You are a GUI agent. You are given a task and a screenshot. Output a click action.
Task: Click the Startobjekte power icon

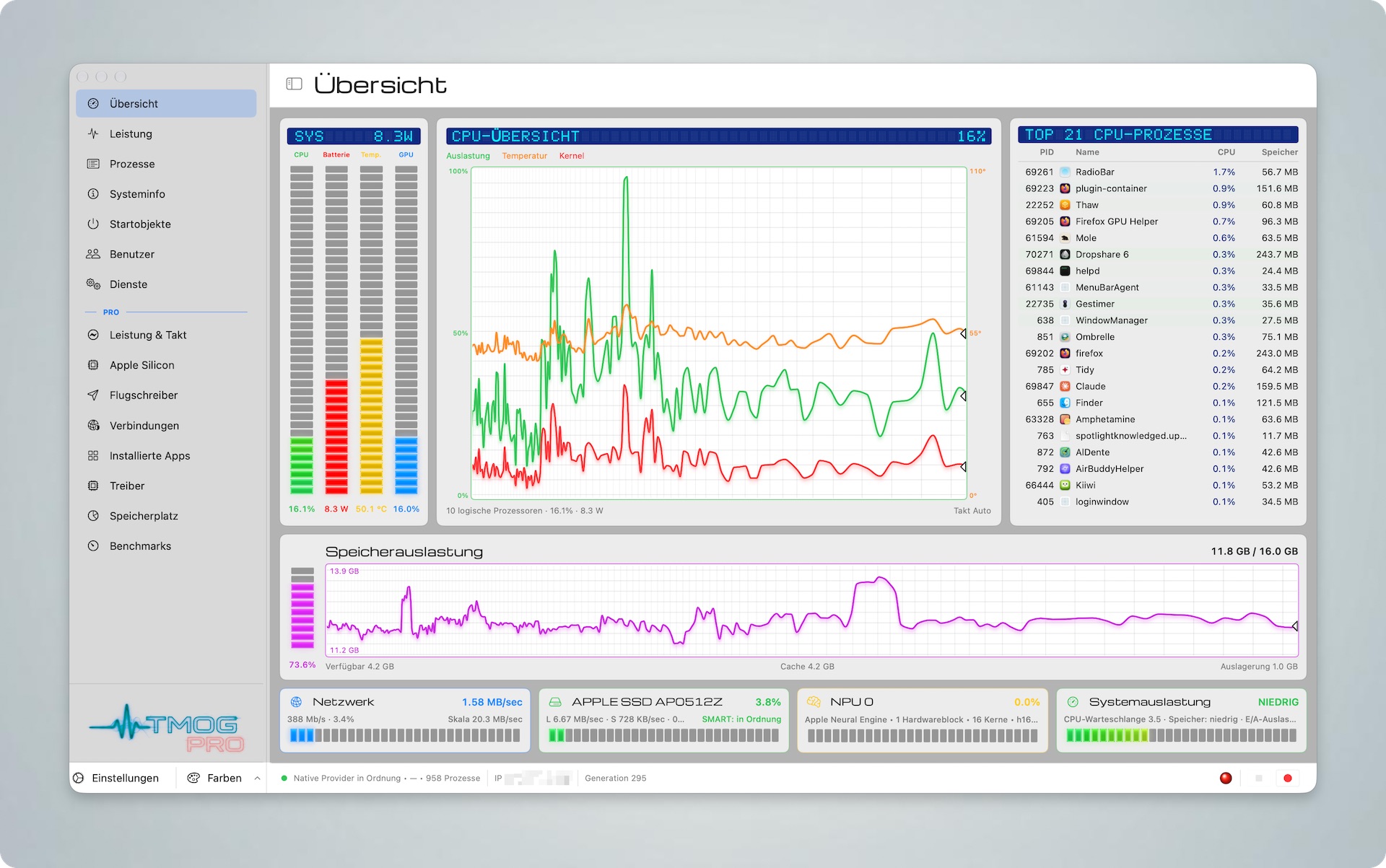93,224
